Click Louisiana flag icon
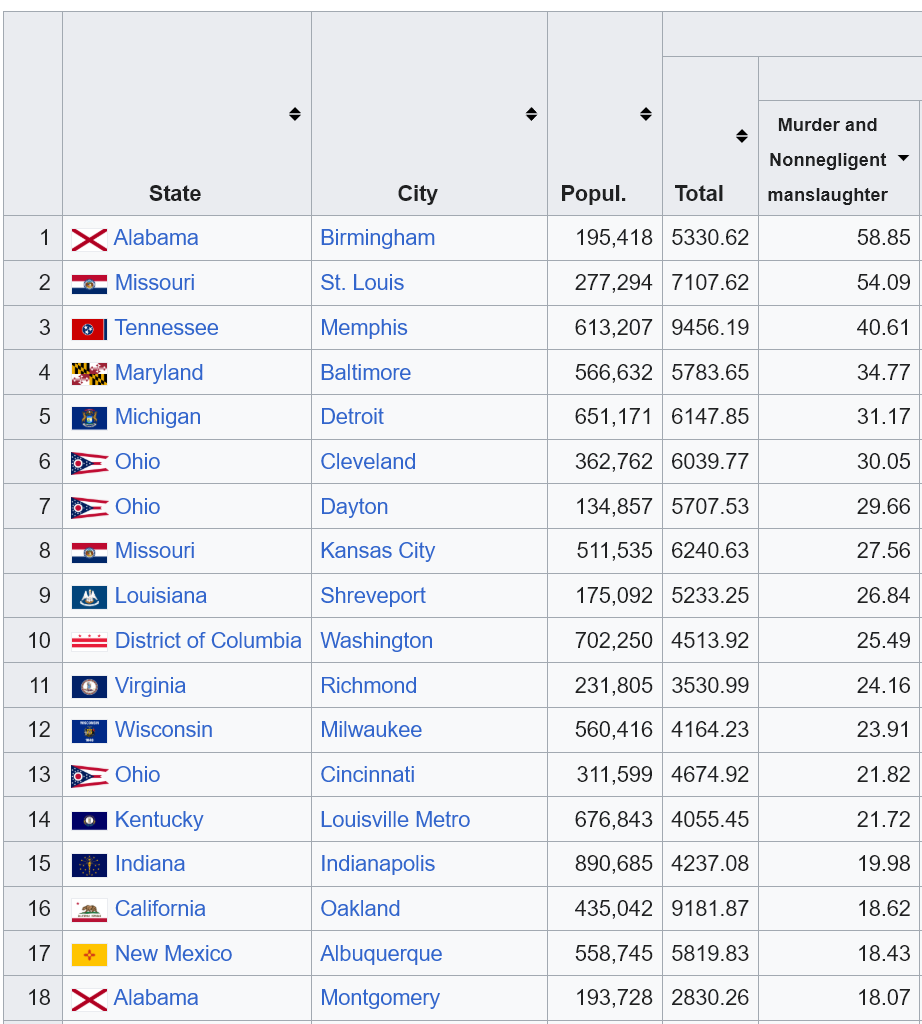 coord(89,597)
